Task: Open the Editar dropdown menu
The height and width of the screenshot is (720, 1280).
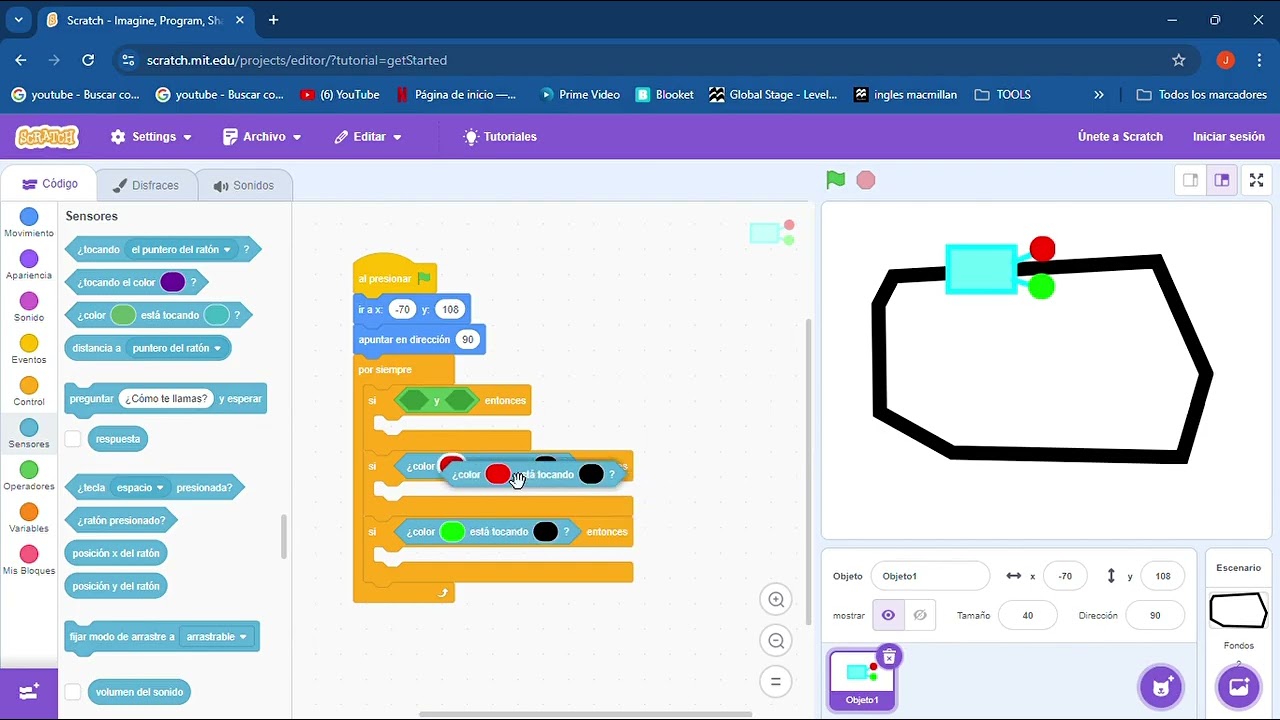Action: [368, 137]
